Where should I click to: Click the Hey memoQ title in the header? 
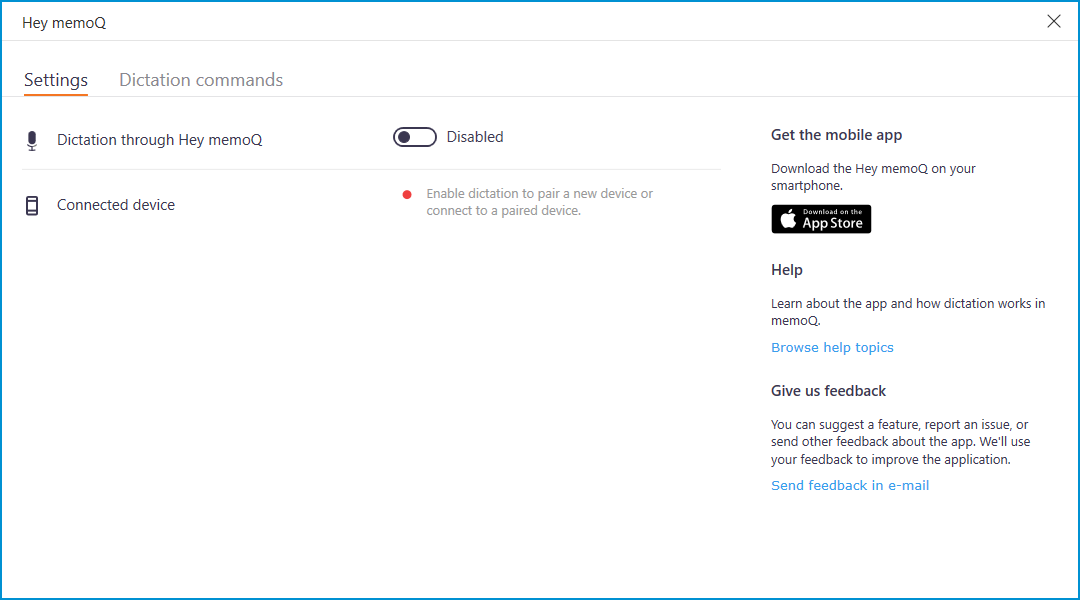[x=64, y=21]
